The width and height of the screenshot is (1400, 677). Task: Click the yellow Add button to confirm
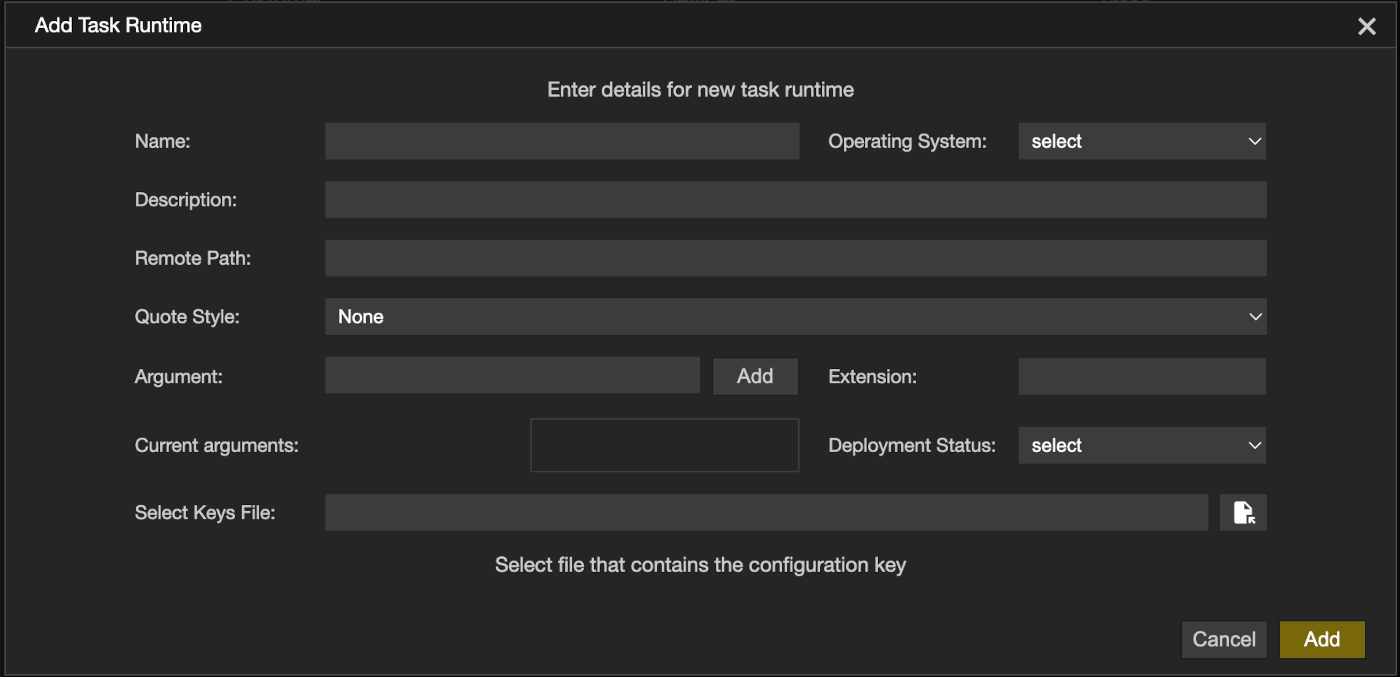1322,640
